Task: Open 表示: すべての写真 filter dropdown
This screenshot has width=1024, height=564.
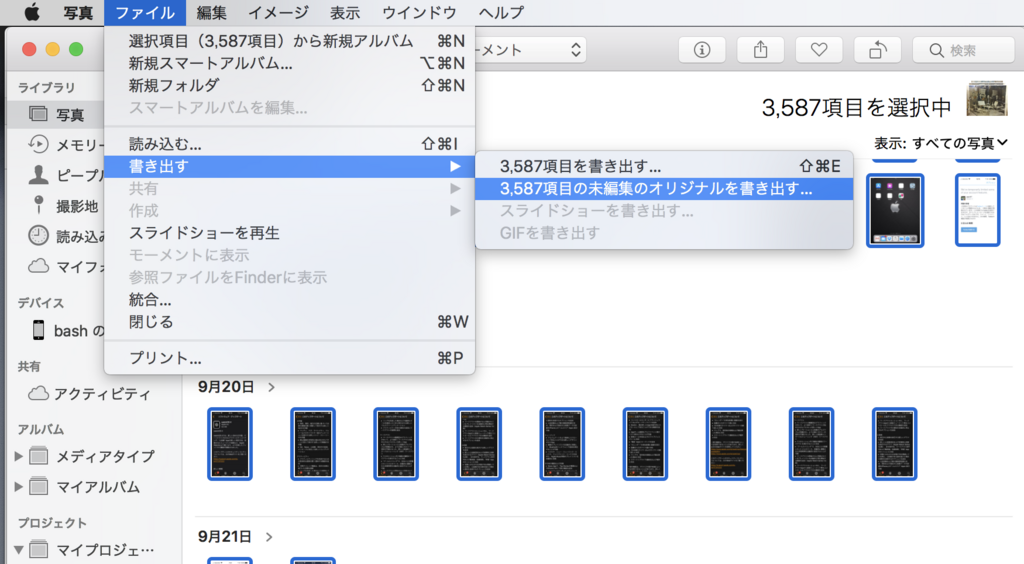Action: [x=941, y=143]
